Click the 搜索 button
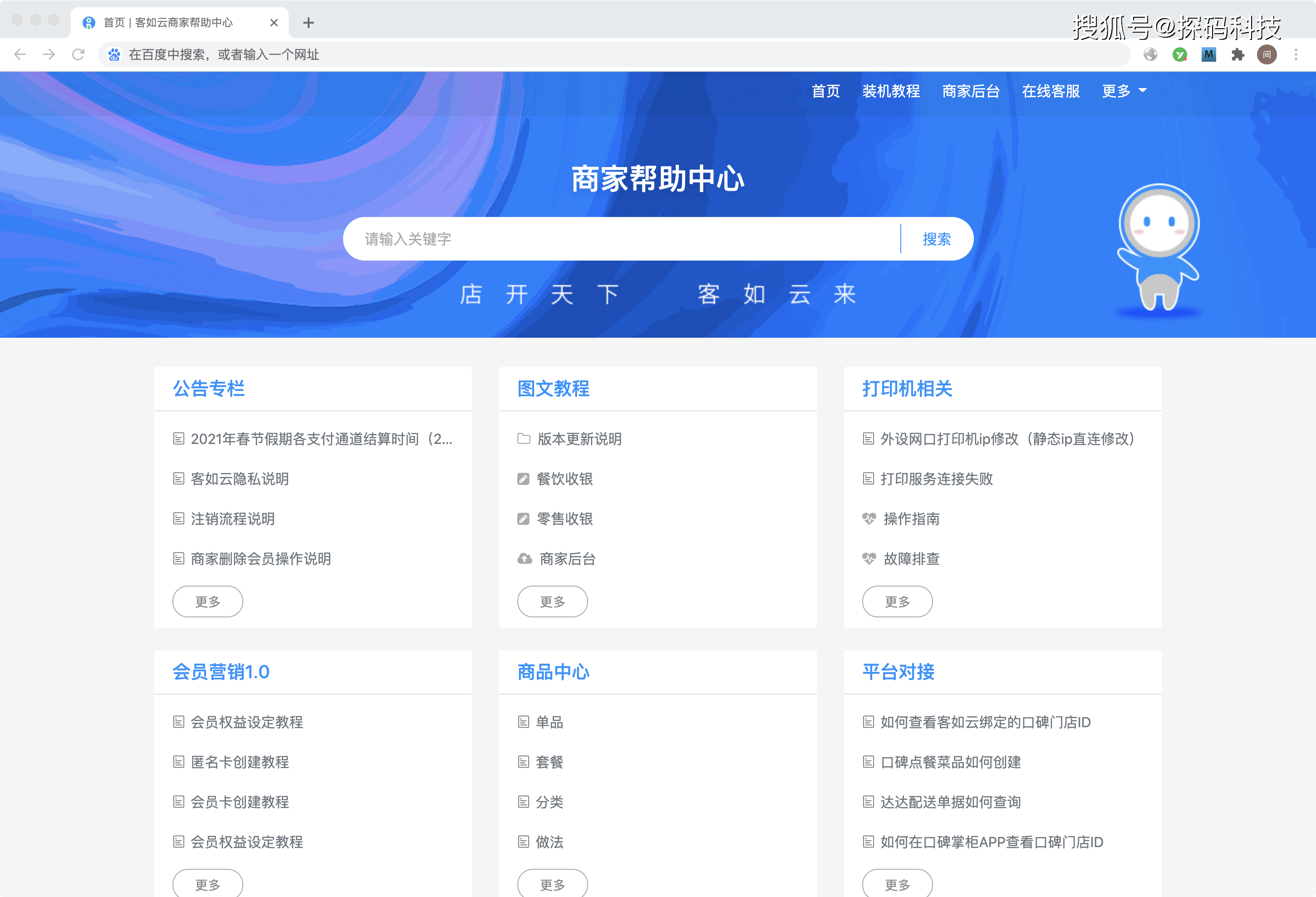The image size is (1316, 897). (937, 239)
